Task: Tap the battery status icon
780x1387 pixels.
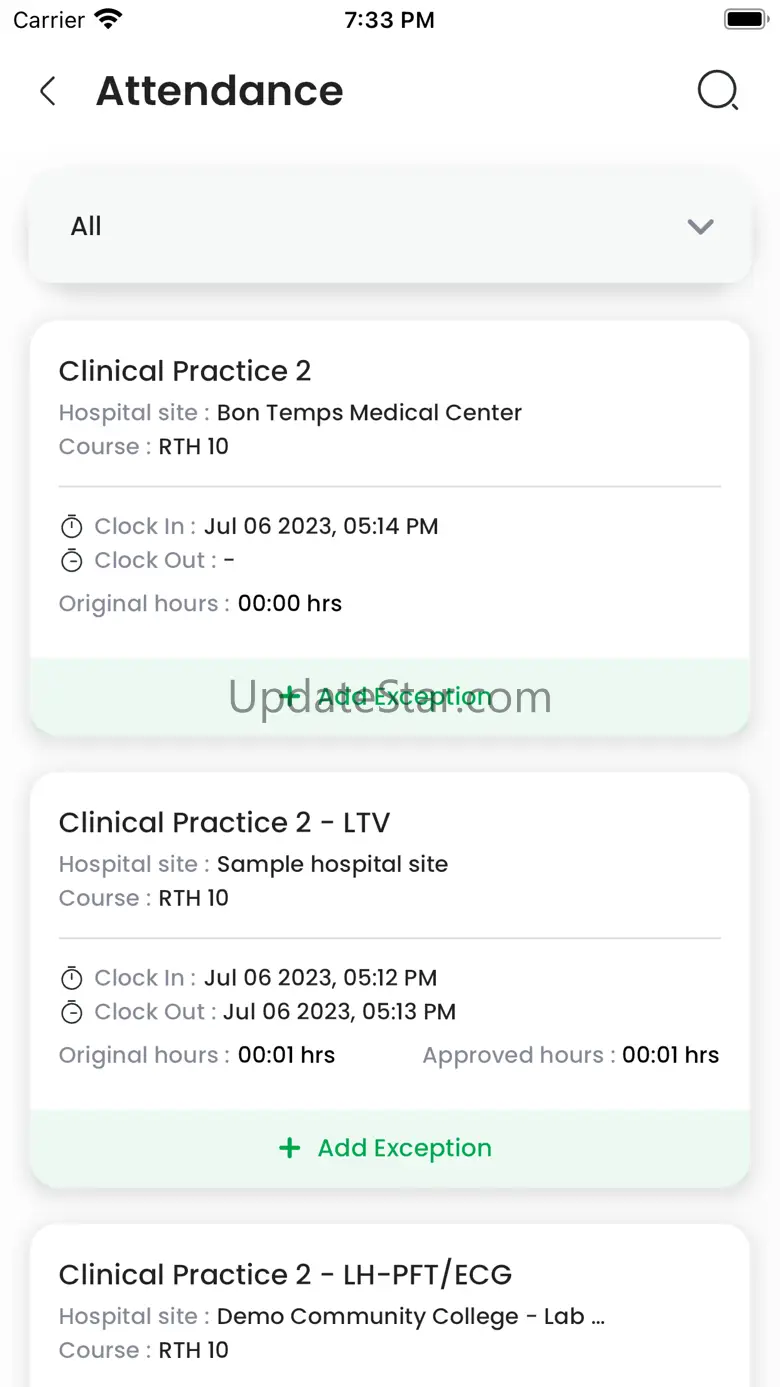Action: tap(744, 20)
